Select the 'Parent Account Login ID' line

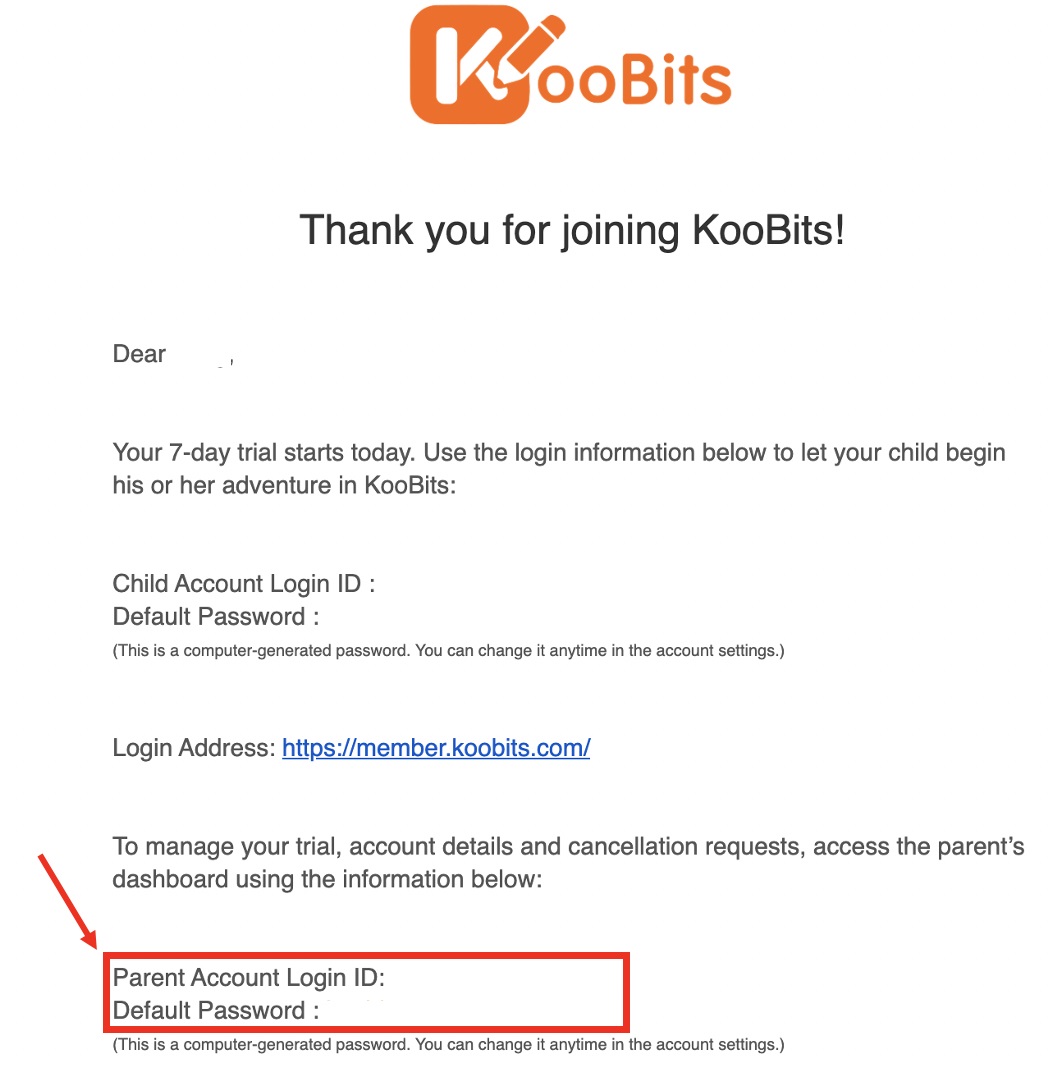pos(249,977)
